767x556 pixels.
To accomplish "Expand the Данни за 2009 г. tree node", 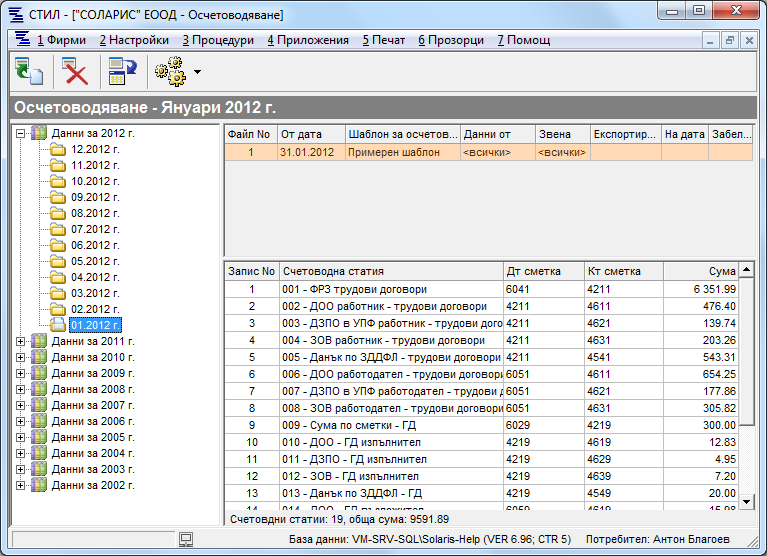I will click(20, 374).
